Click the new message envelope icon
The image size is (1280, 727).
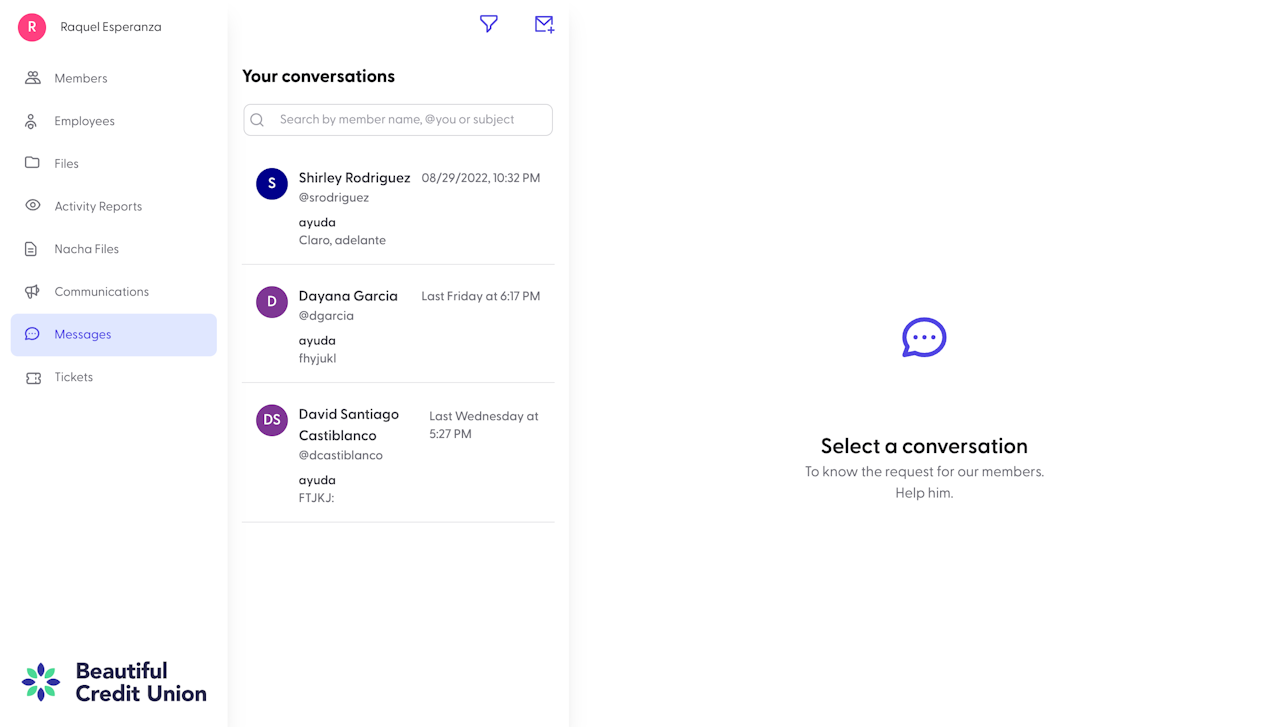(x=544, y=24)
